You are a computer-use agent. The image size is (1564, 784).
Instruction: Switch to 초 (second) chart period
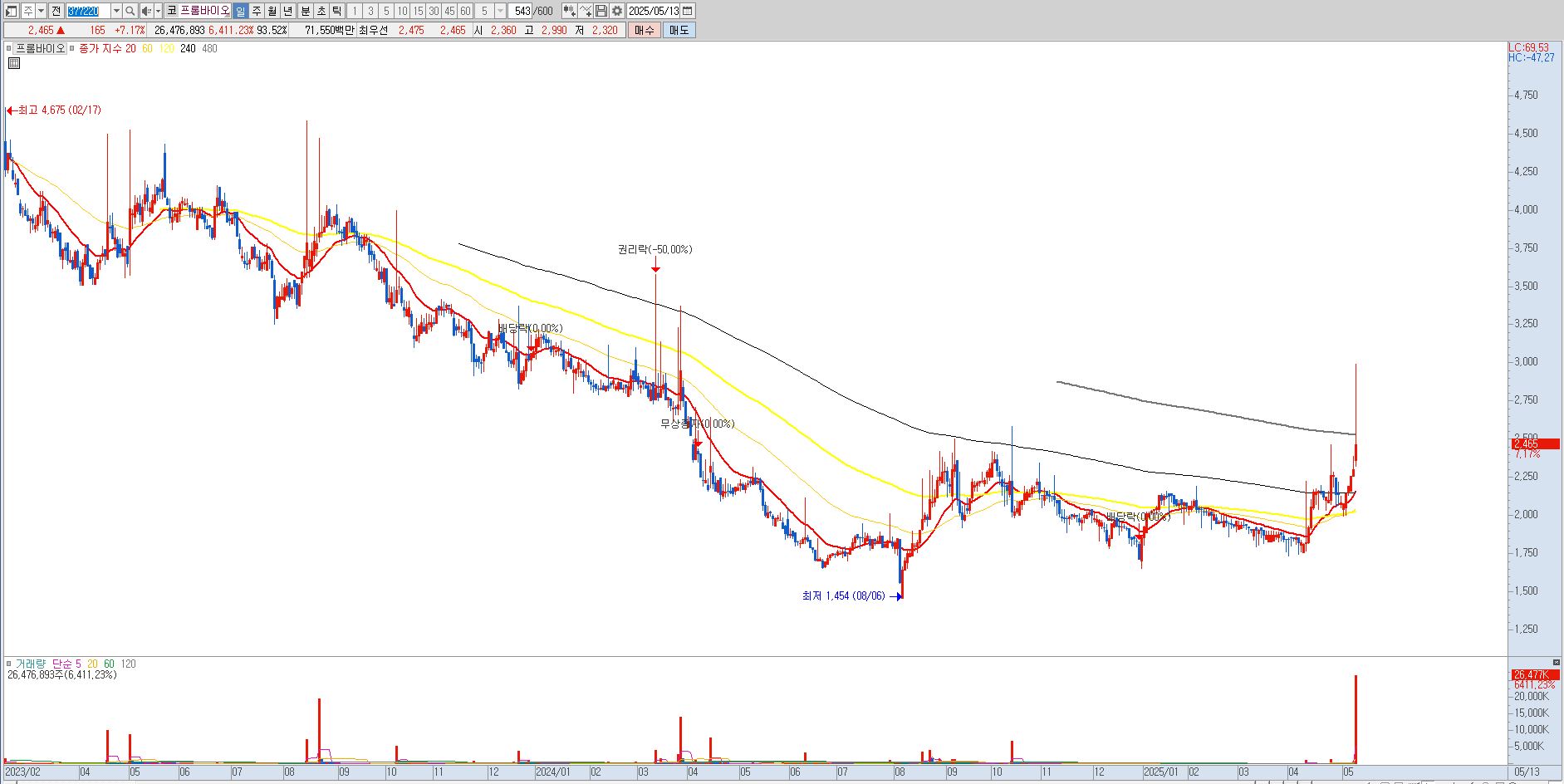[x=321, y=11]
